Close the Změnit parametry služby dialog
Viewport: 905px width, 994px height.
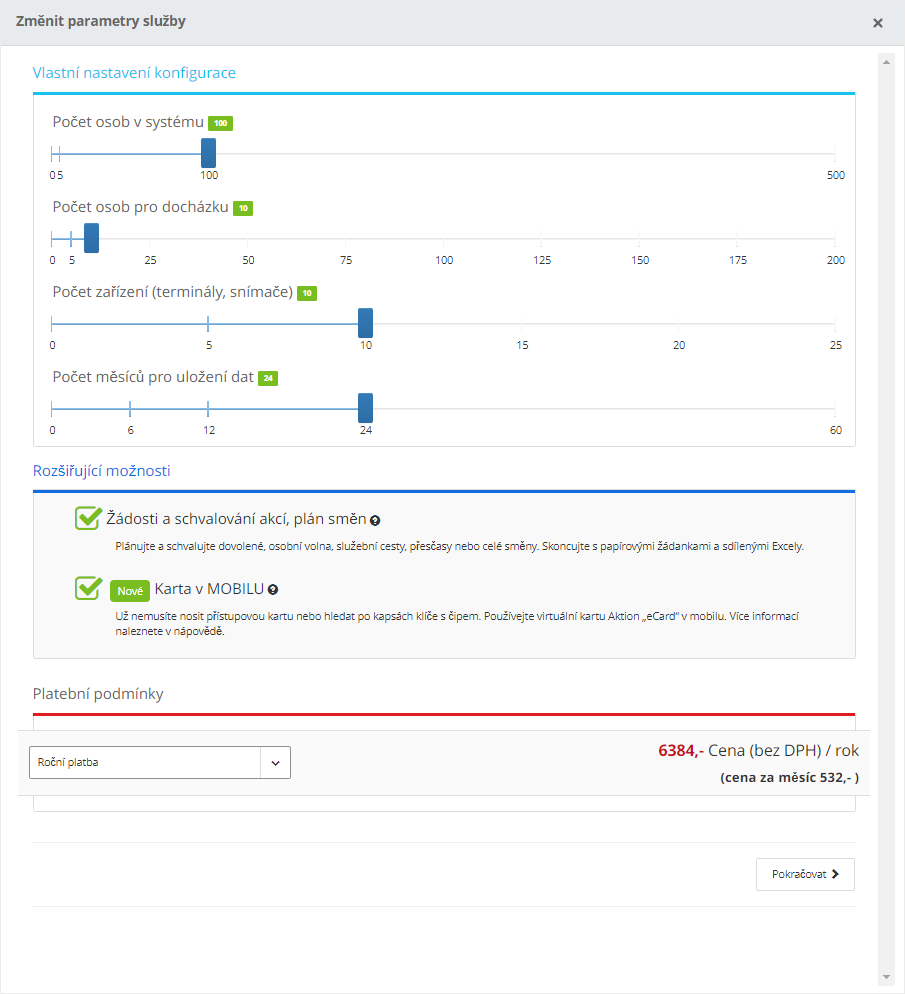point(878,23)
